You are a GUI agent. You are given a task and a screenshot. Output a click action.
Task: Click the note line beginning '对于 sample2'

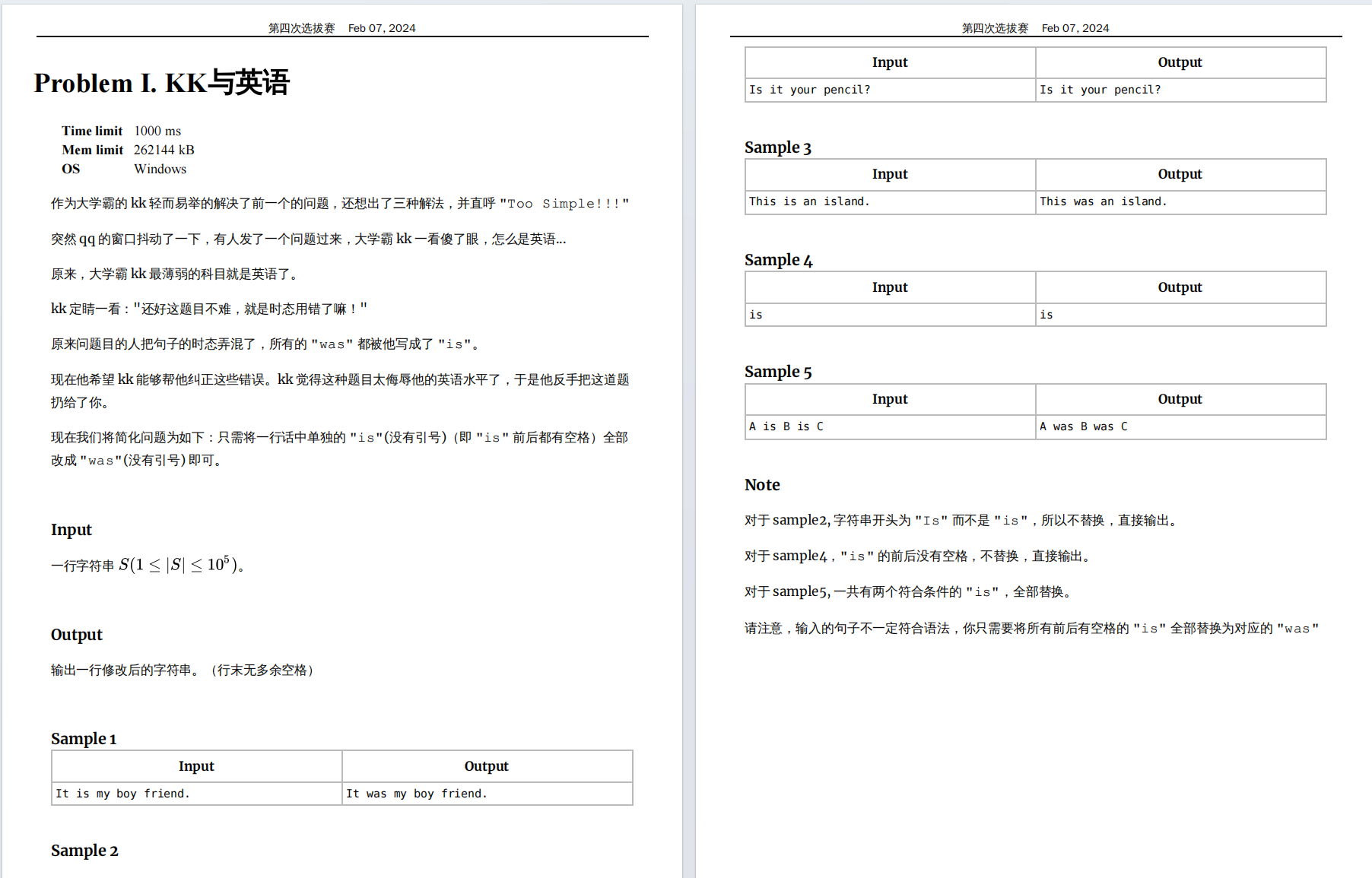click(962, 521)
